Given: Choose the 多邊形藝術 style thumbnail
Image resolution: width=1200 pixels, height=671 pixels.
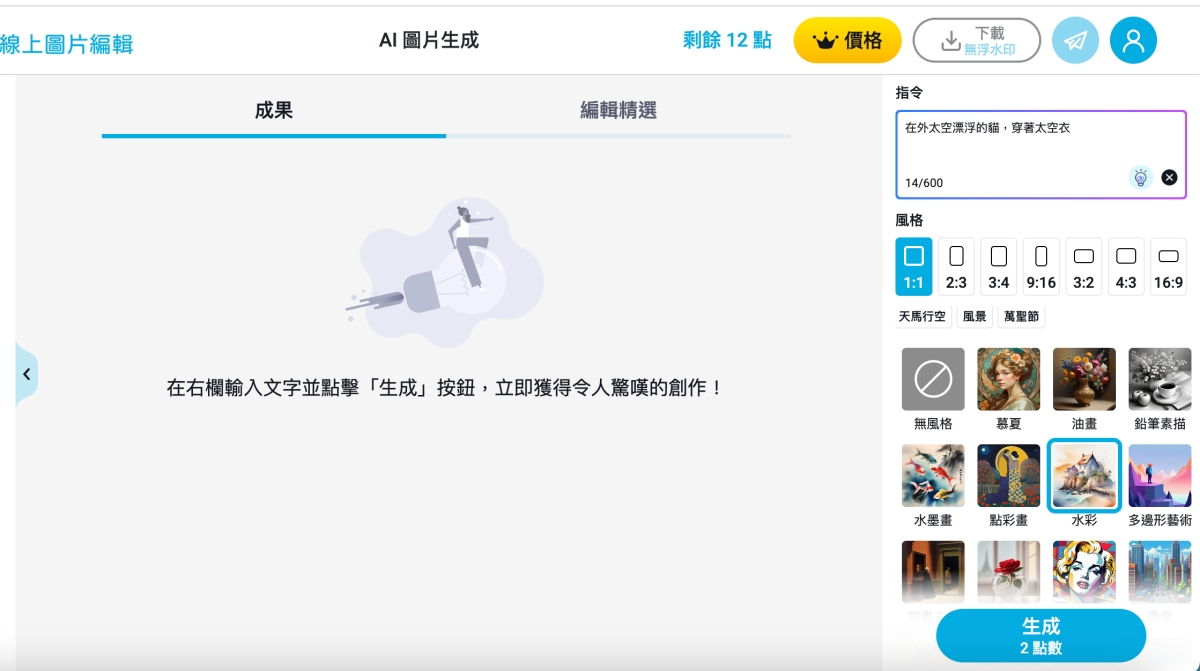Looking at the screenshot, I should click(1160, 476).
